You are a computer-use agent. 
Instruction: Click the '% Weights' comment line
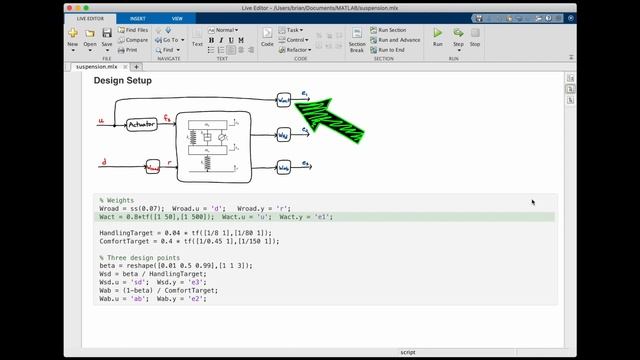pyautogui.click(x=117, y=200)
